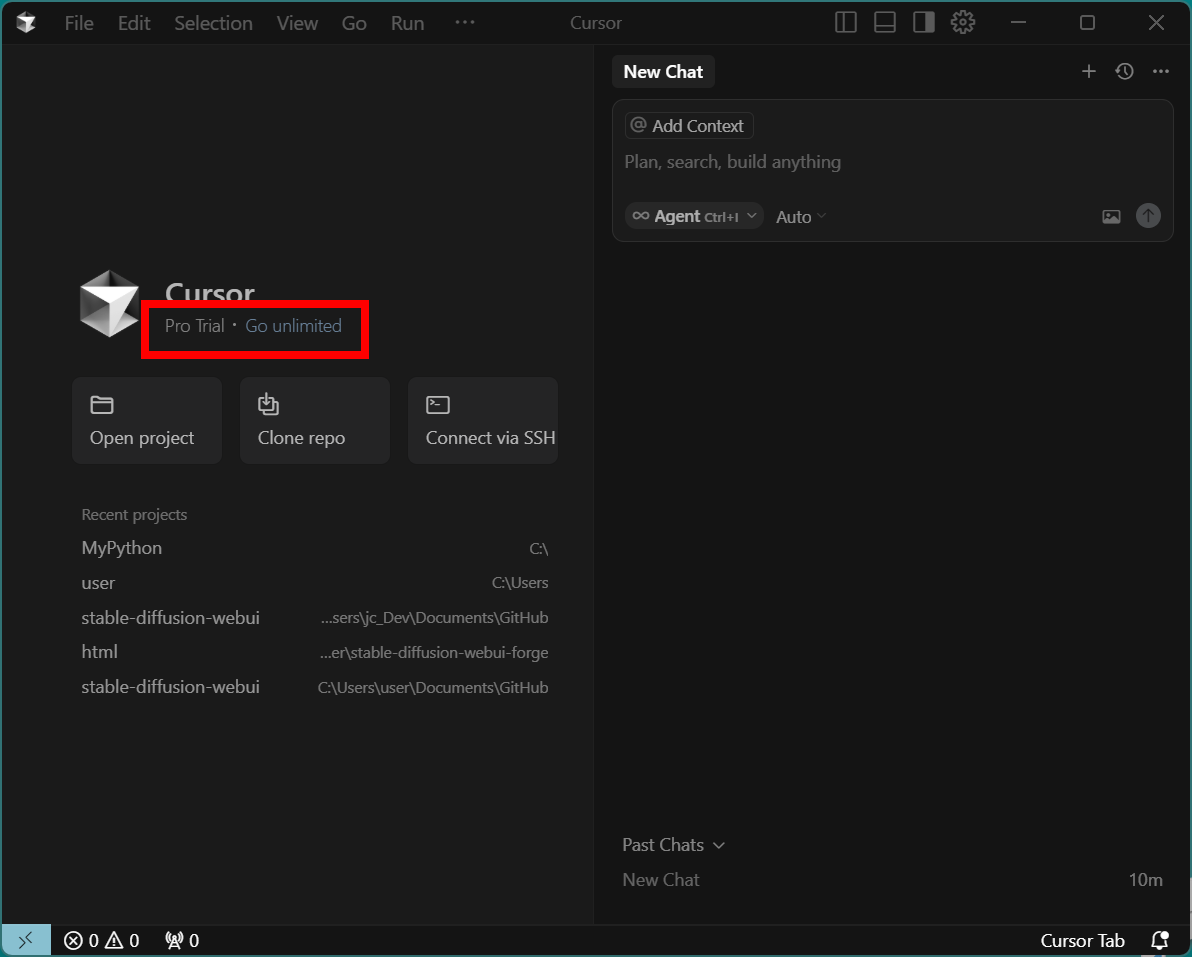Viewport: 1192px width, 957px height.
Task: Show more menus via the ellipsis
Action: (464, 23)
